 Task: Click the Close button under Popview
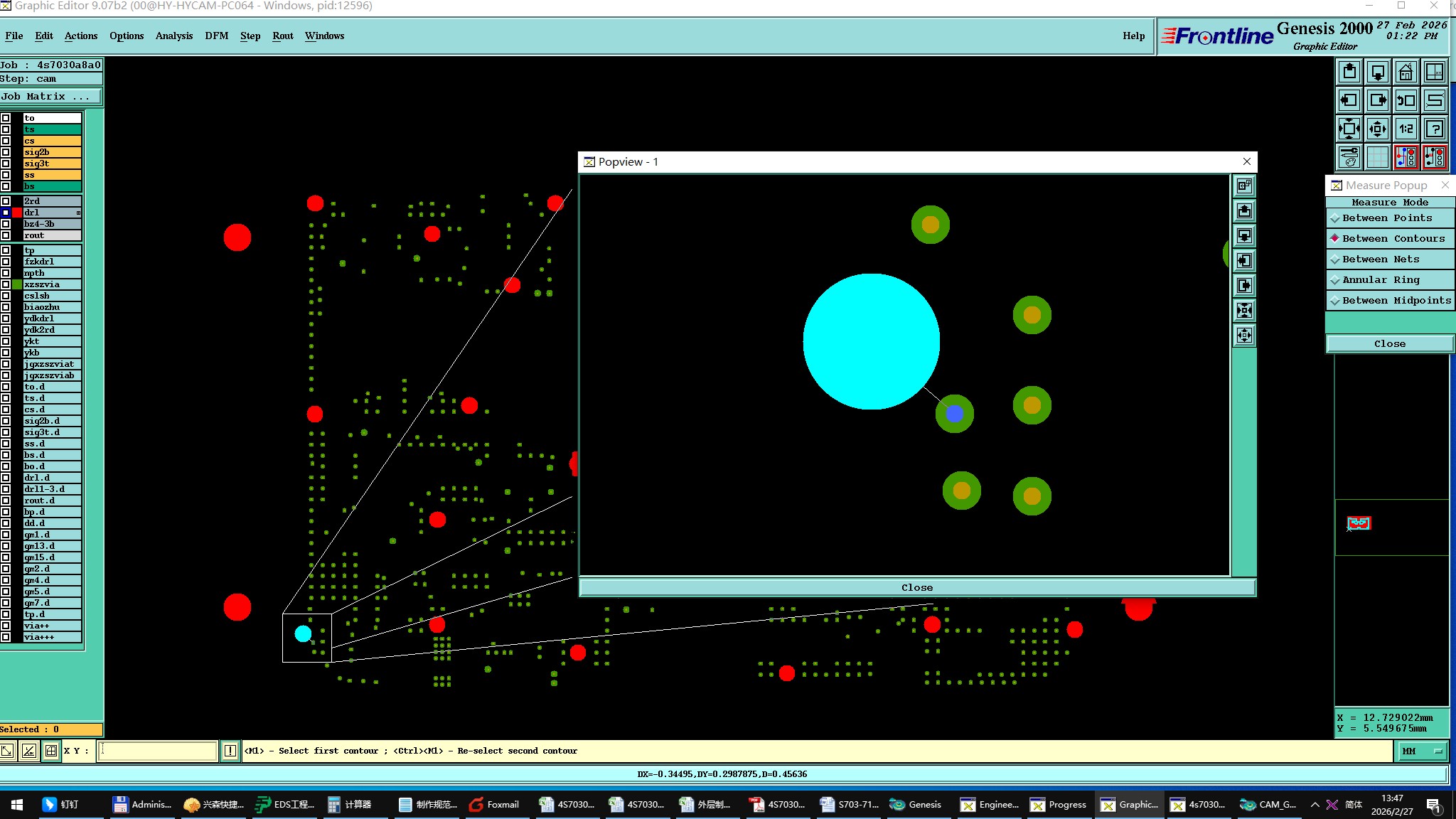(916, 588)
